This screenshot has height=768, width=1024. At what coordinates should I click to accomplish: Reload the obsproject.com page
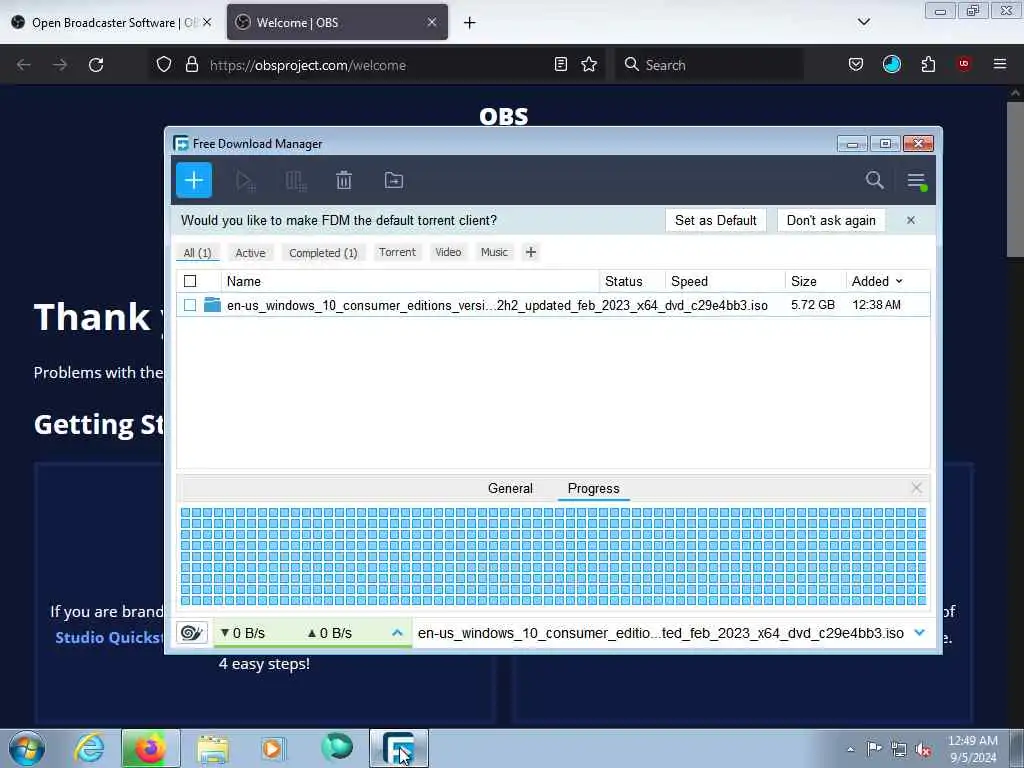(x=96, y=65)
